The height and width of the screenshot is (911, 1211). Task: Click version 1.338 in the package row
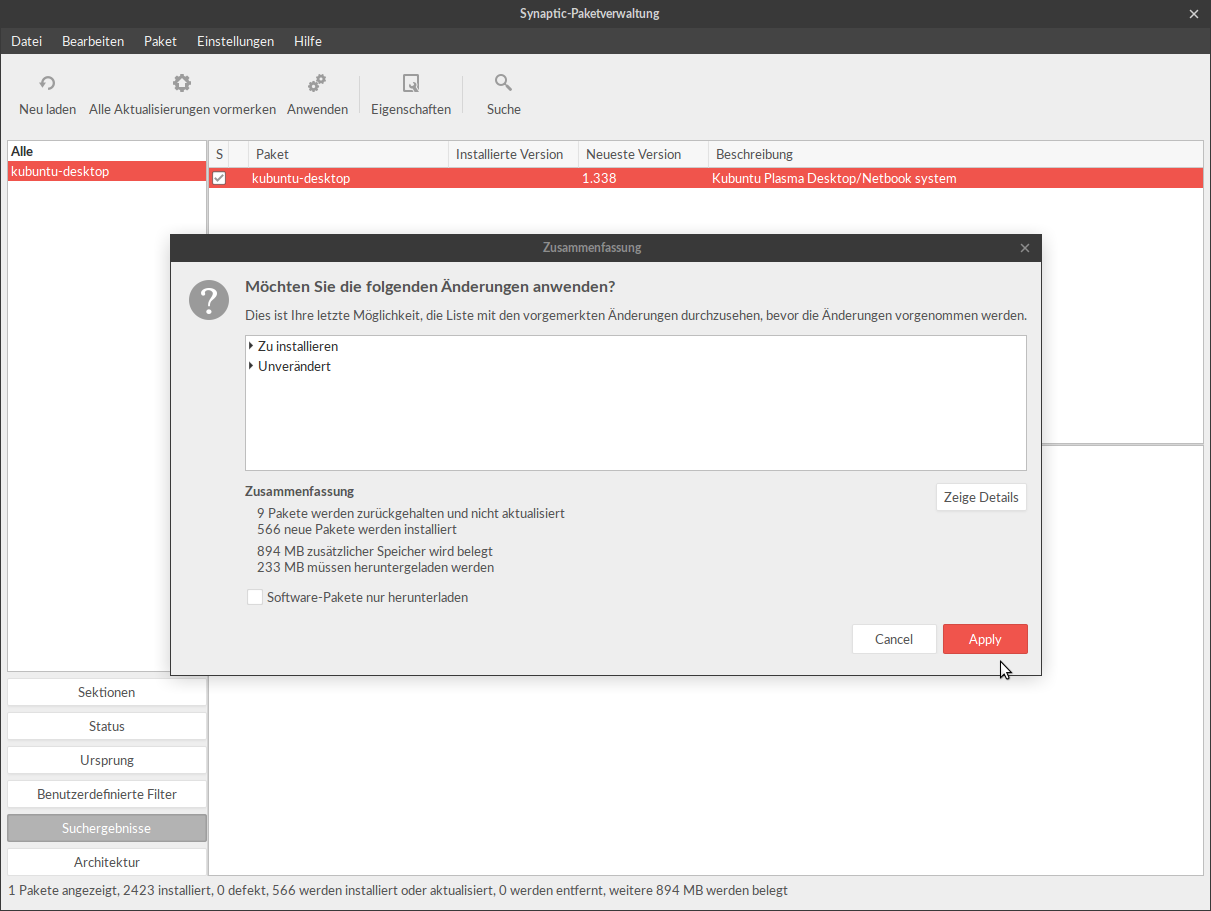(x=599, y=179)
